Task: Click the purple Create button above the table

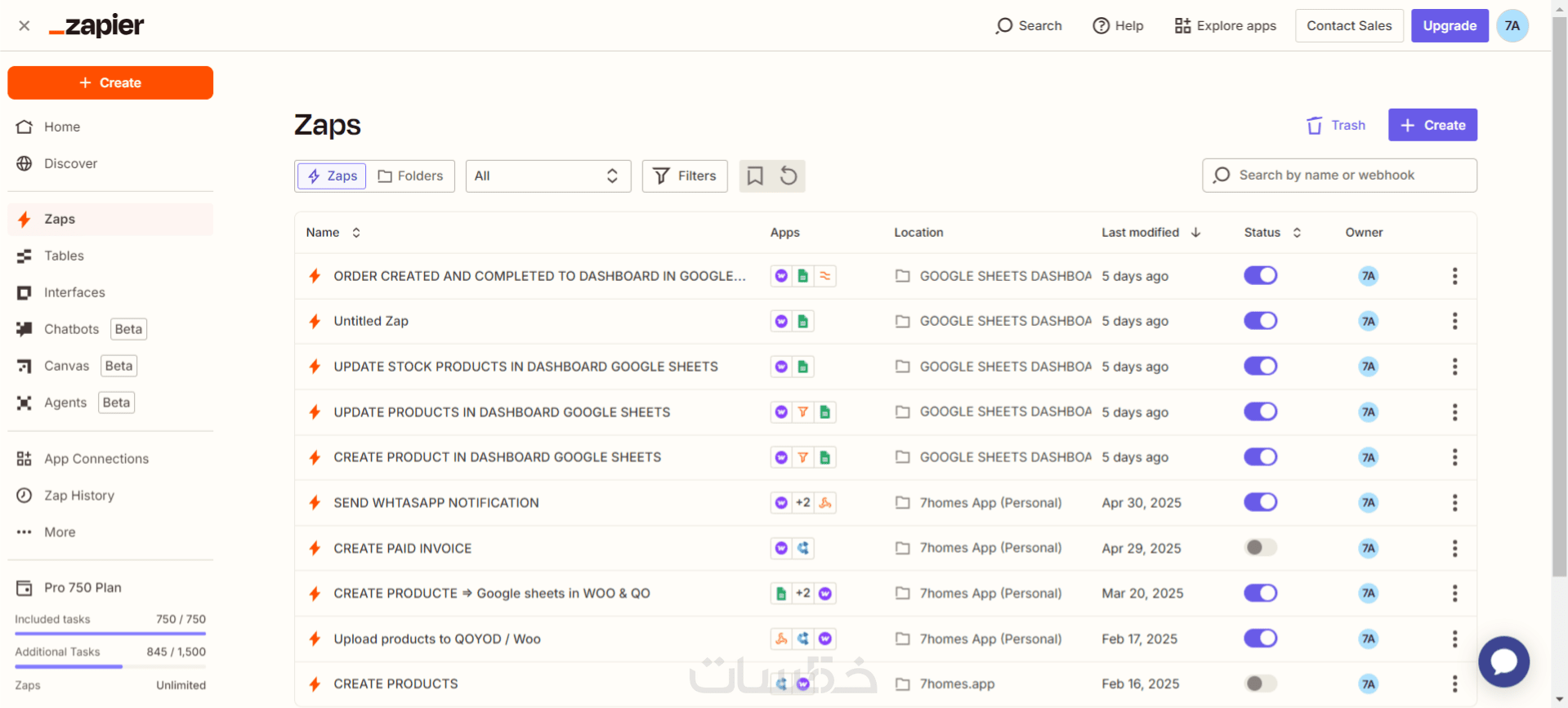Action: [1432, 126]
